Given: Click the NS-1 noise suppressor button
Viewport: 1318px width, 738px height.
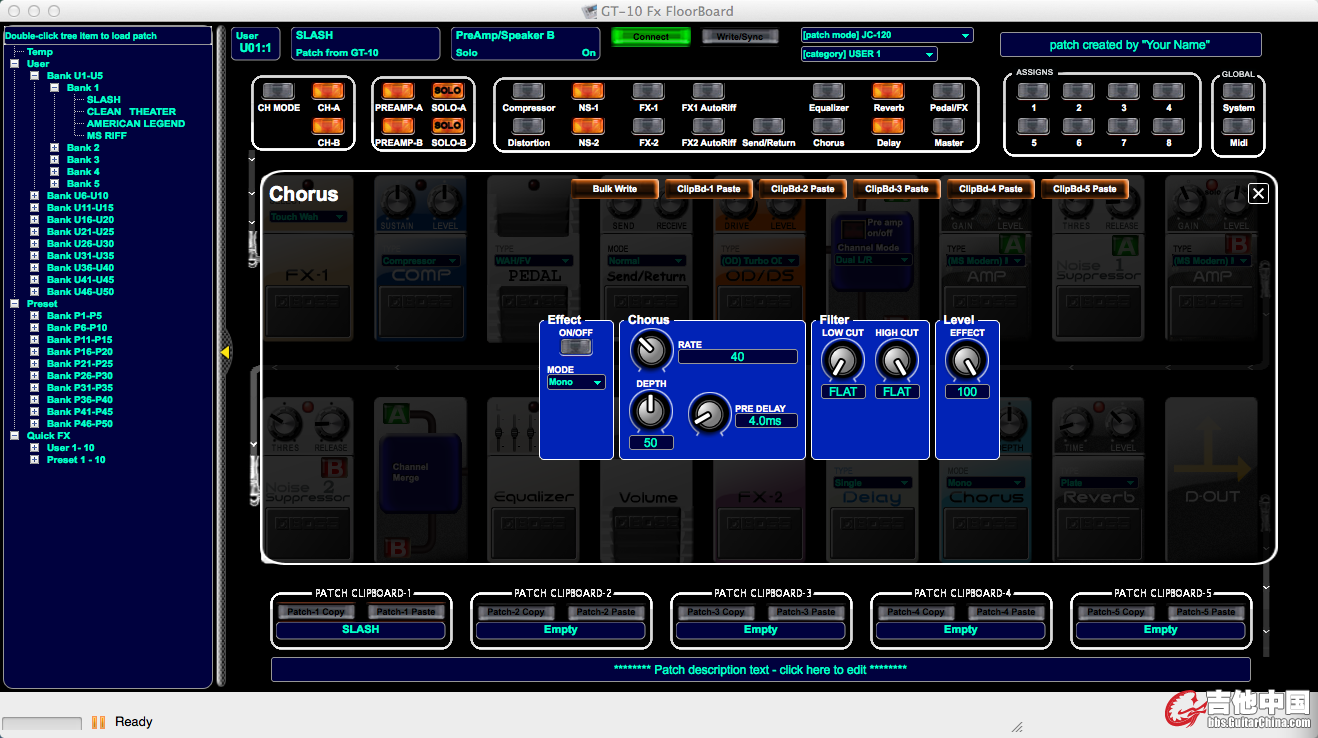Looking at the screenshot, I should pos(588,92).
